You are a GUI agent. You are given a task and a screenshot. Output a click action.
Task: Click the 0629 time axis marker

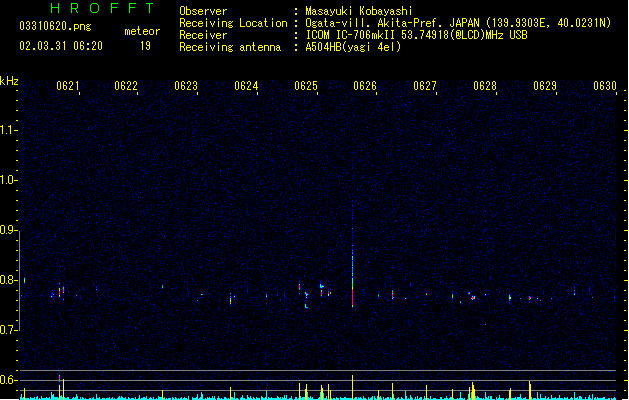(x=545, y=86)
